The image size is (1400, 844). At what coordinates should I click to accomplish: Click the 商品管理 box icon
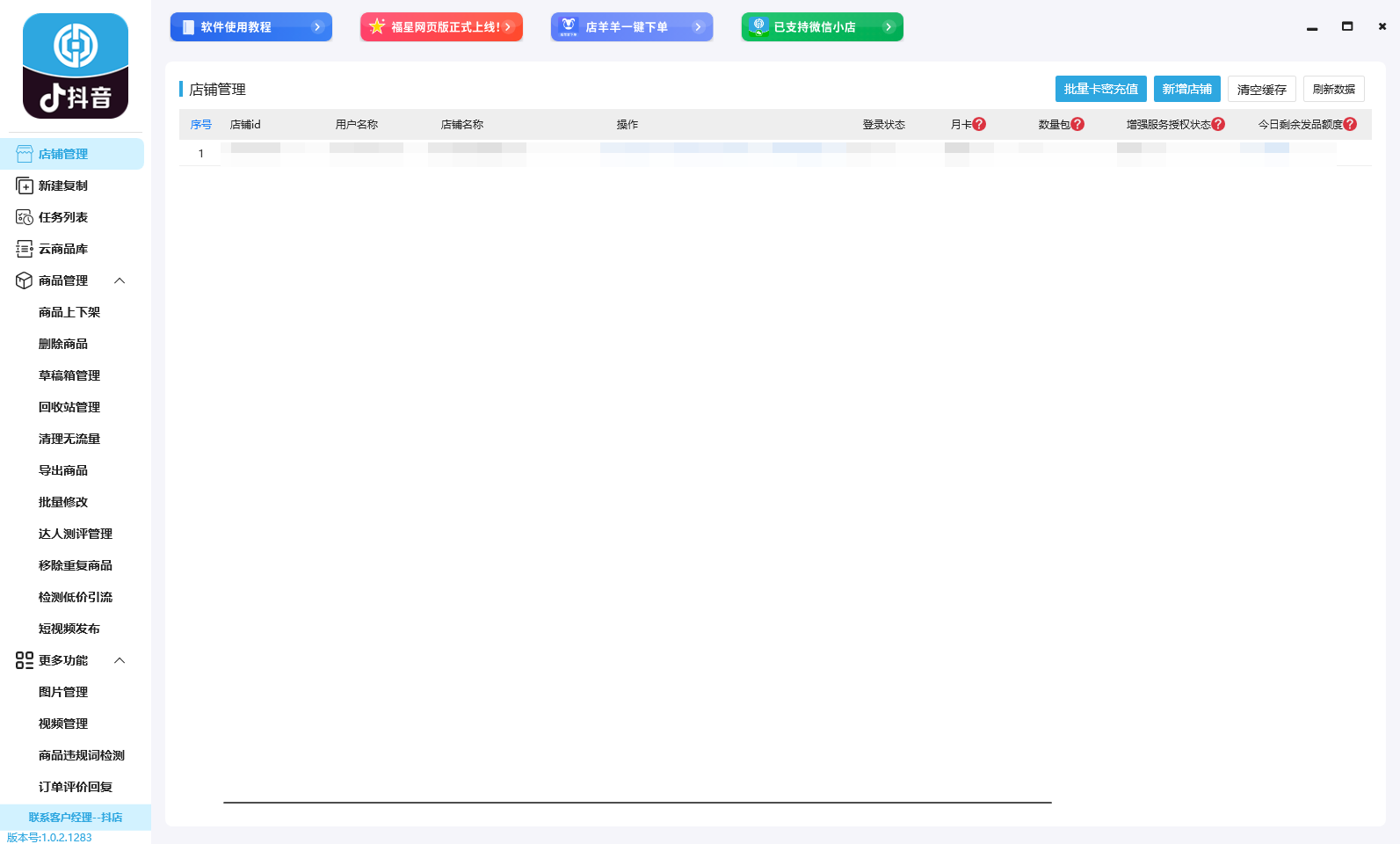tap(25, 280)
